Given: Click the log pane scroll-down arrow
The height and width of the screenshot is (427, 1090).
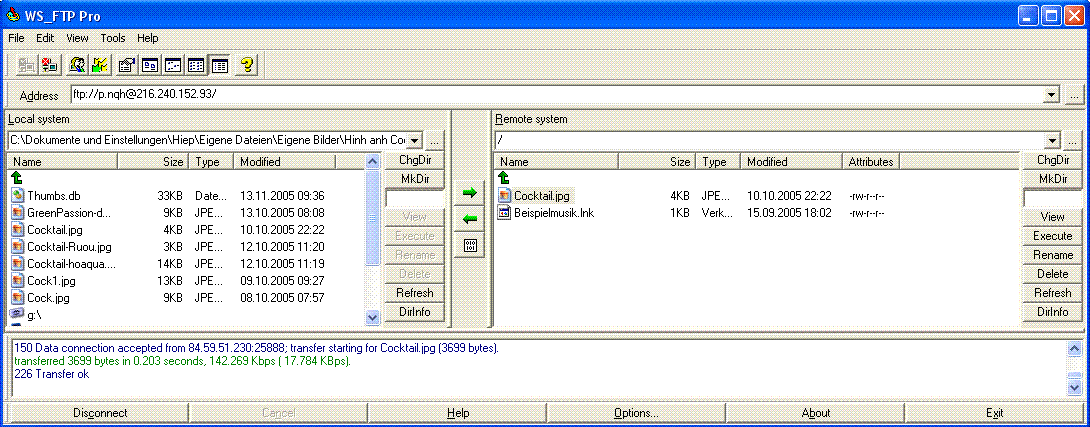Looking at the screenshot, I should pos(1074,387).
